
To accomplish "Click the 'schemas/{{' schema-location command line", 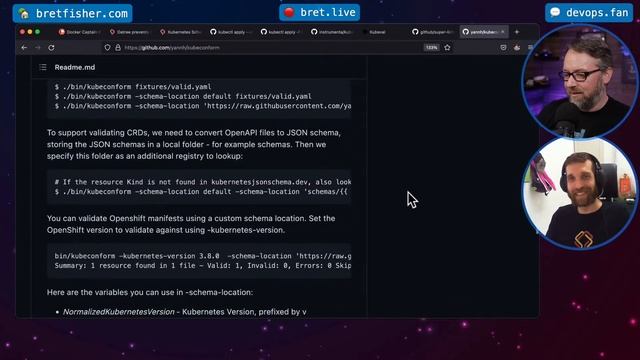I will tap(201, 192).
